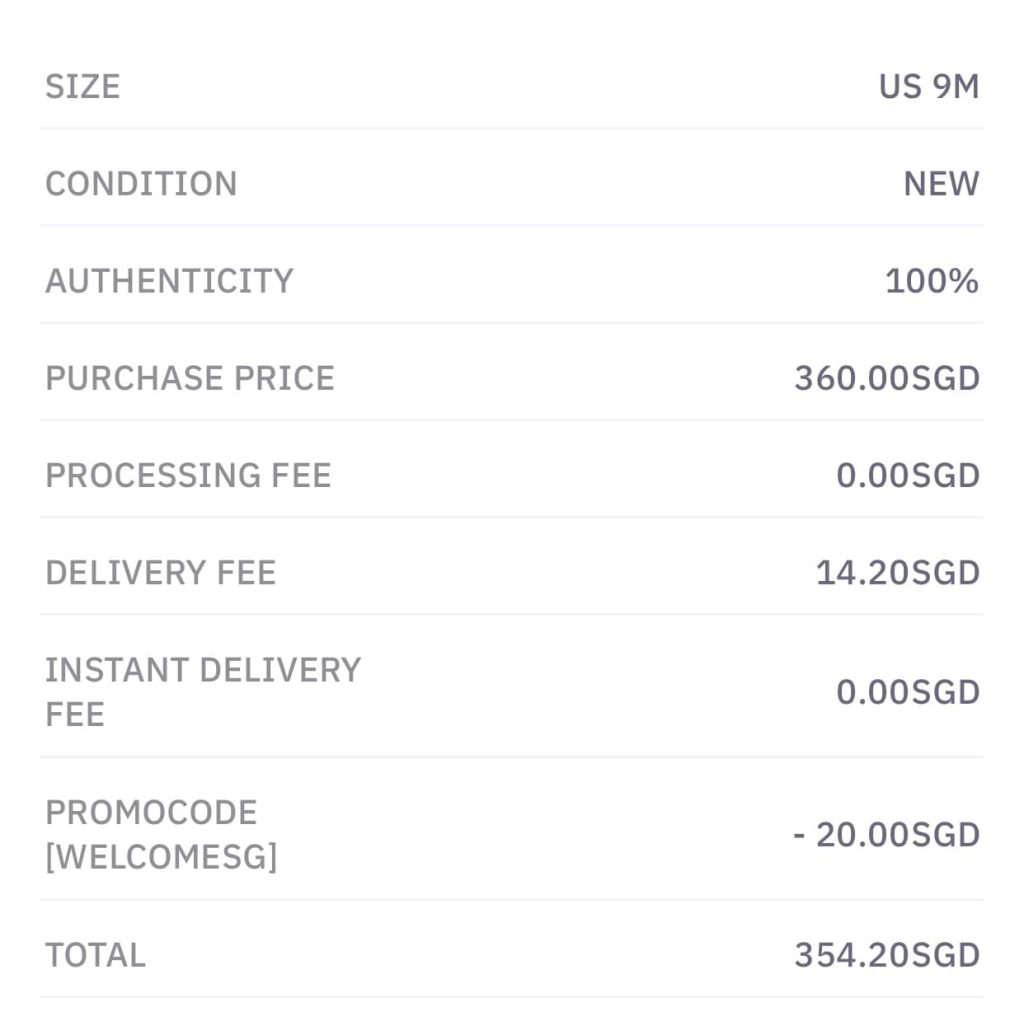This screenshot has height=1012, width=1024.
Task: Click the 354.20SGD total amount
Action: [x=887, y=956]
